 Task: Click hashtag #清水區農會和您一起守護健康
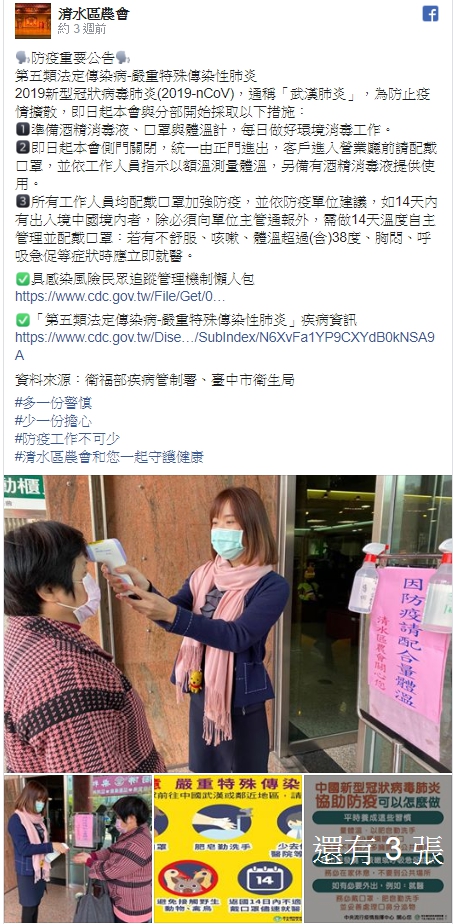pos(109,457)
